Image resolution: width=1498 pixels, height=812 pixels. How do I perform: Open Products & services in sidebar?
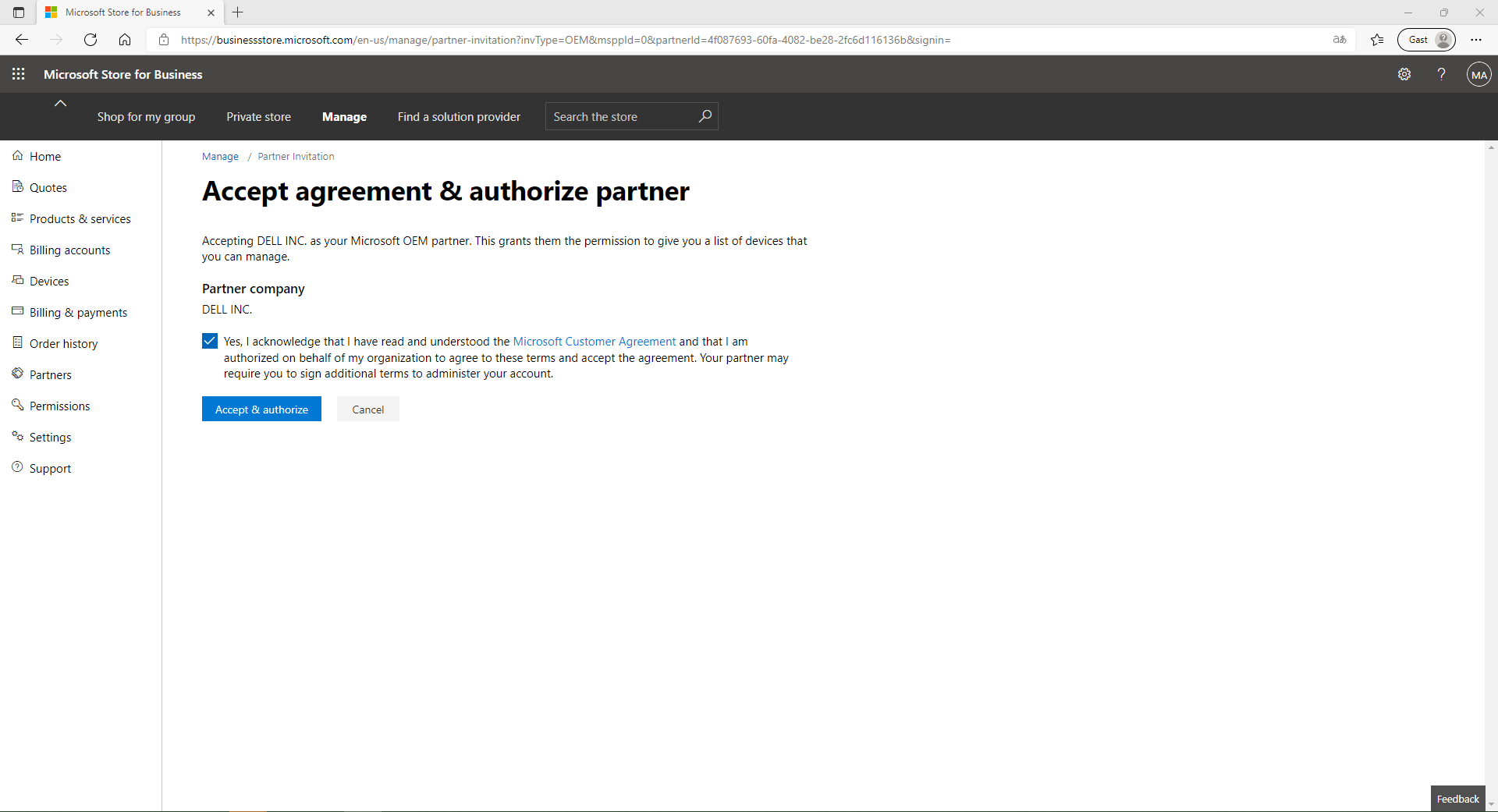[80, 218]
